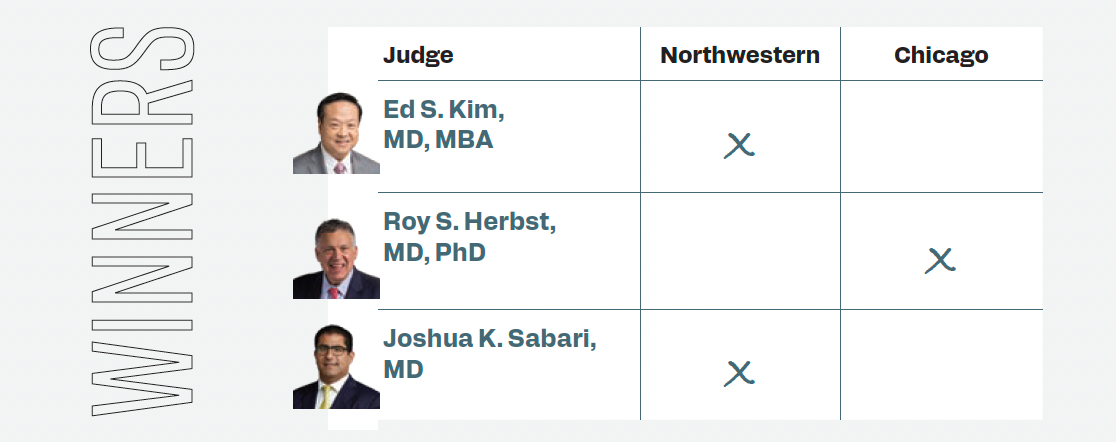1116x442 pixels.
Task: Click the MD, PhD credentials text
Action: 434,253
